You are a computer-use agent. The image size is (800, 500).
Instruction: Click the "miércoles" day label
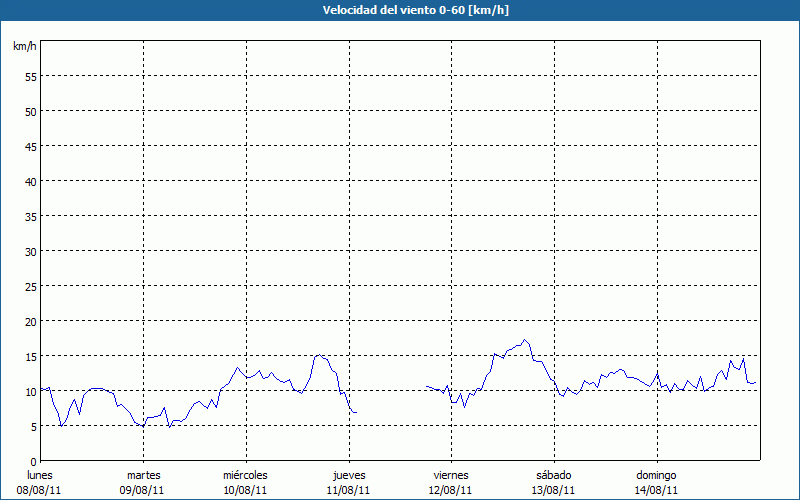point(245,475)
